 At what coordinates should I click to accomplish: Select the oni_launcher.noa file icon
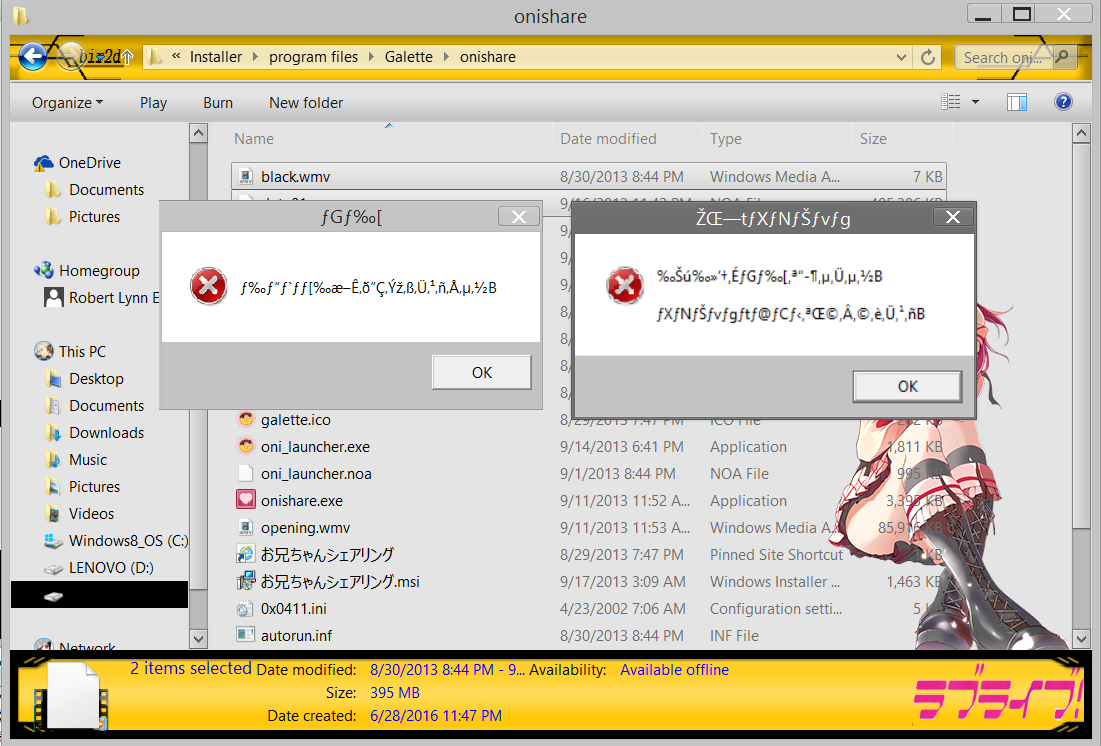[x=245, y=473]
